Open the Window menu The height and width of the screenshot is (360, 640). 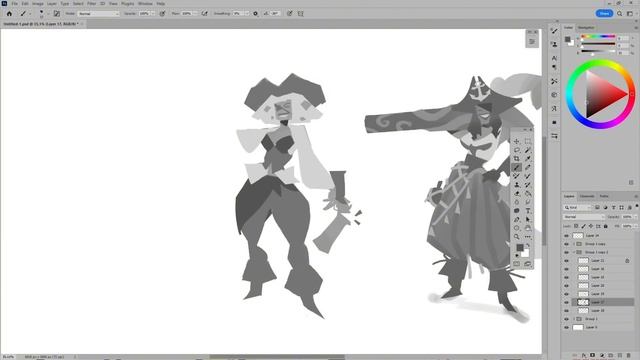pyautogui.click(x=145, y=3)
